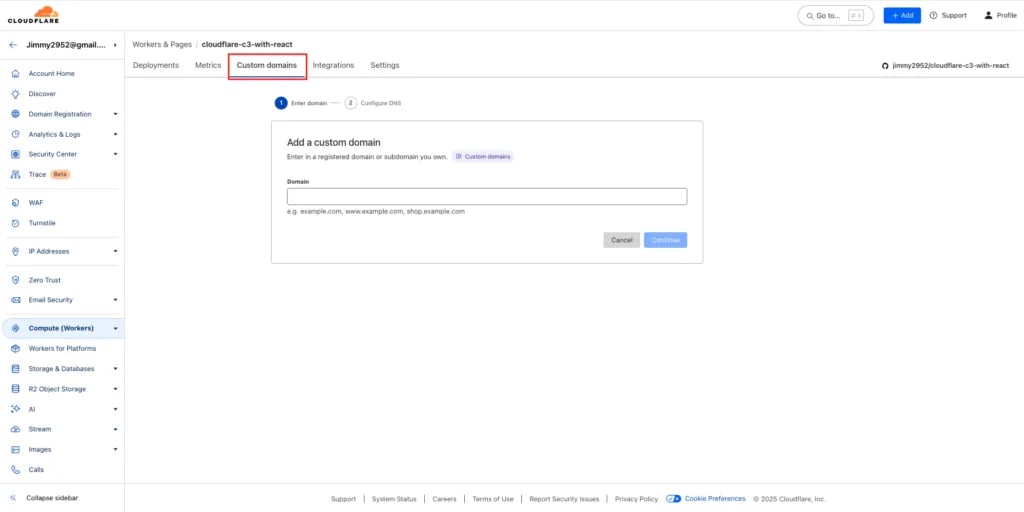Expand the Security Center arrow

pos(116,155)
